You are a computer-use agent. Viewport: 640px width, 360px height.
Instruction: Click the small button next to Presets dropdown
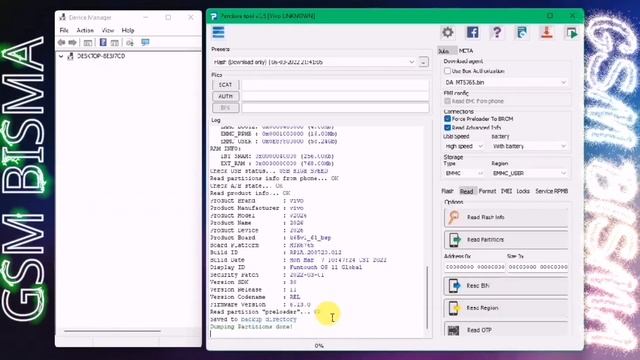[423, 62]
